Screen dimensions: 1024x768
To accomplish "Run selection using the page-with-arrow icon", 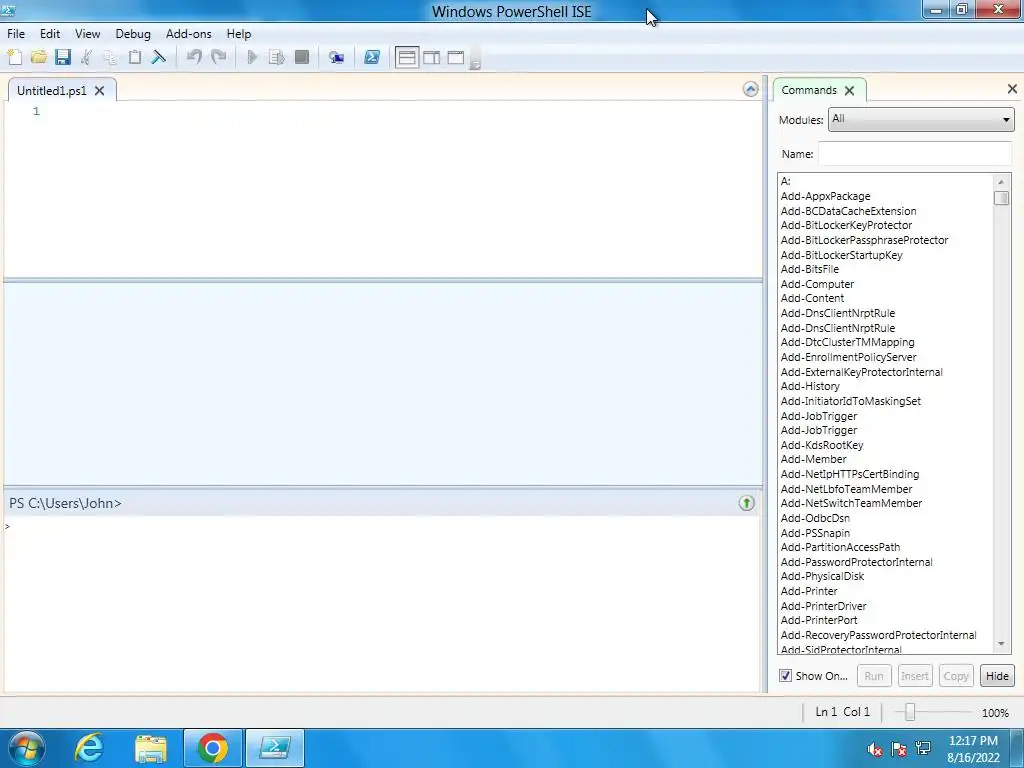I will (277, 57).
